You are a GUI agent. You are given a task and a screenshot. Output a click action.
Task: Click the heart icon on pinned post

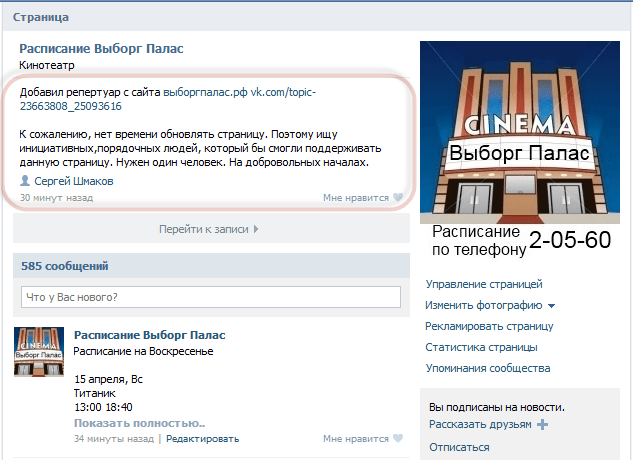(x=398, y=197)
